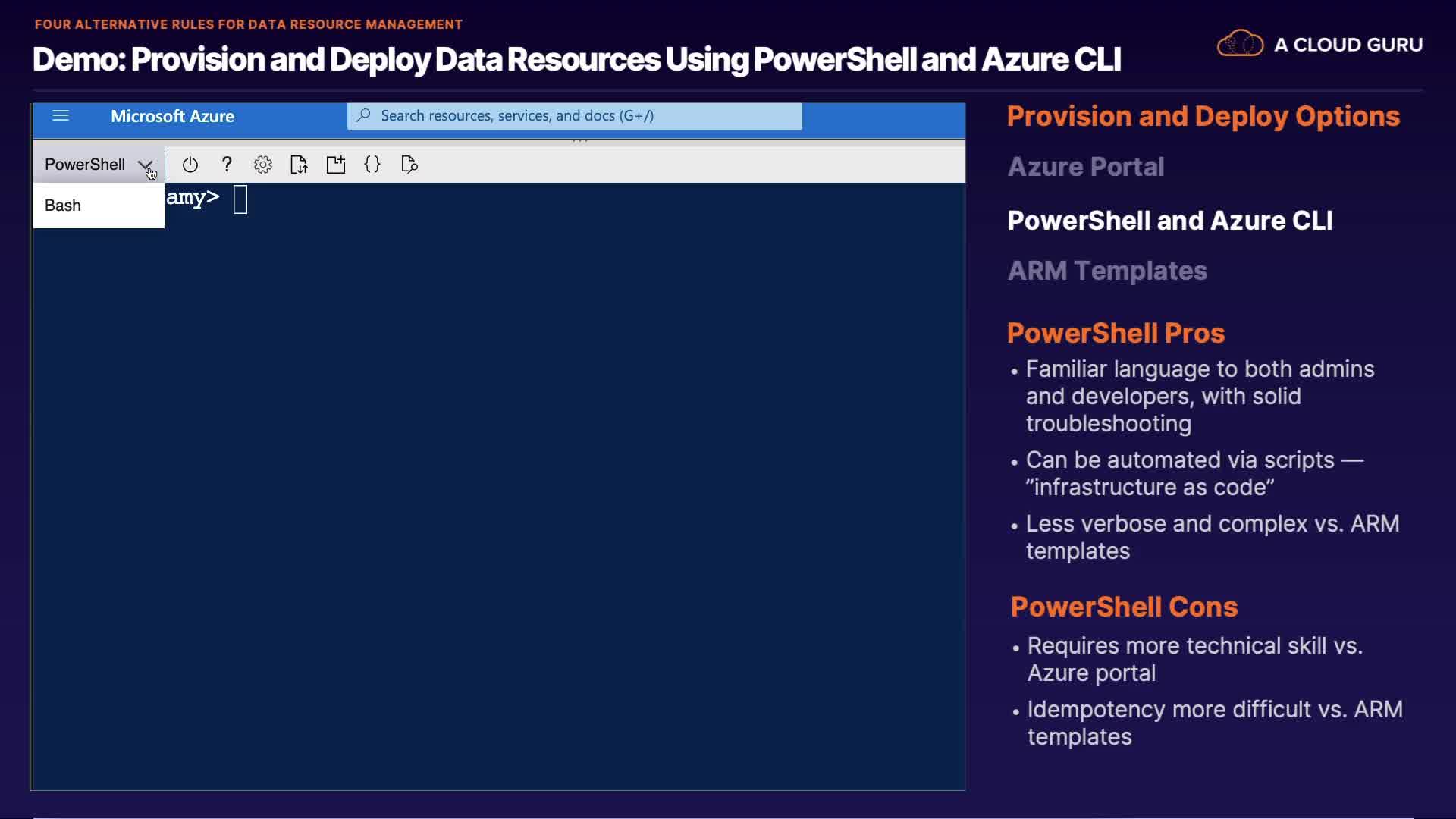Click the web preview icon
Image resolution: width=1456 pixels, height=819 pixels.
click(x=409, y=165)
